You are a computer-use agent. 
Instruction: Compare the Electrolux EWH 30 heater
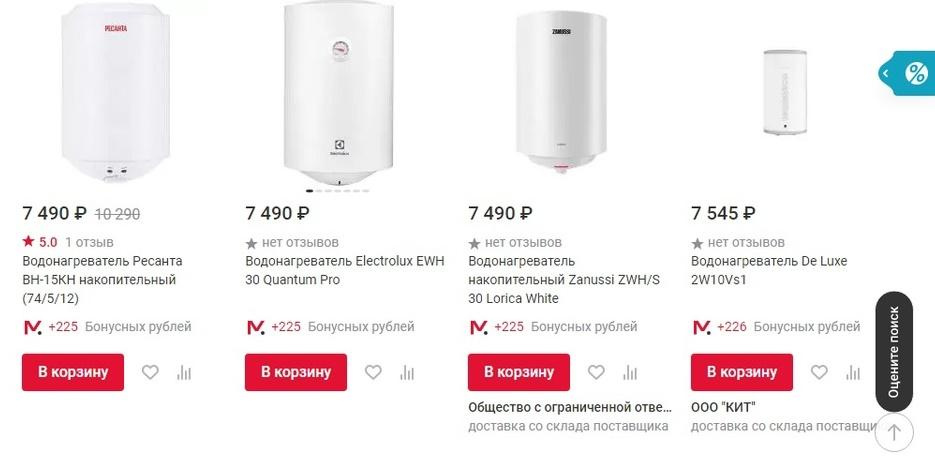[407, 372]
